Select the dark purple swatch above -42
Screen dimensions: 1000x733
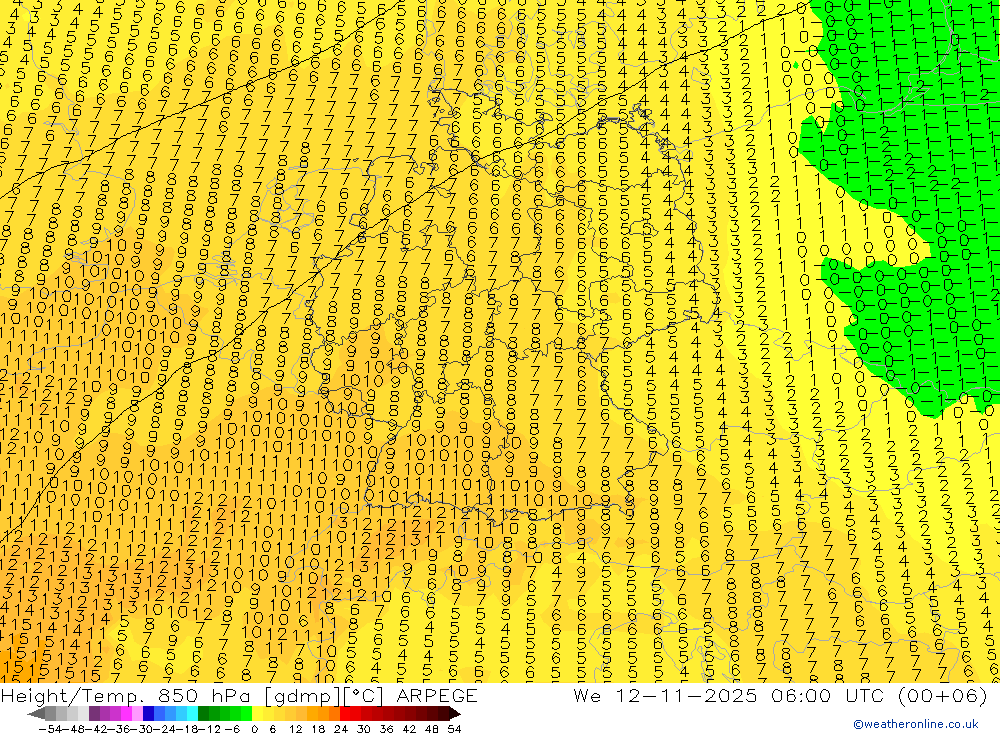point(94,714)
